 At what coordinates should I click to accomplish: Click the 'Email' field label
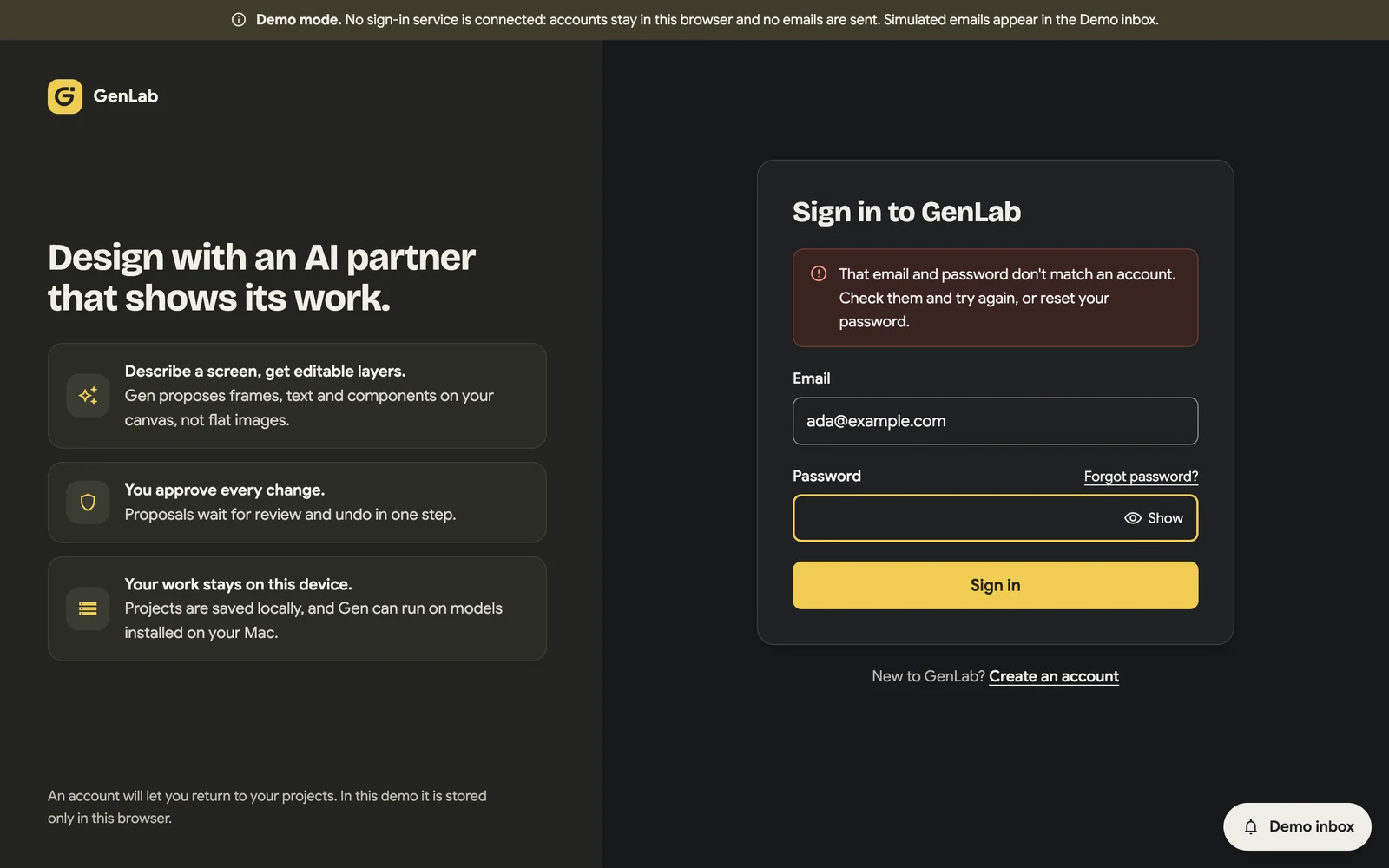(811, 378)
